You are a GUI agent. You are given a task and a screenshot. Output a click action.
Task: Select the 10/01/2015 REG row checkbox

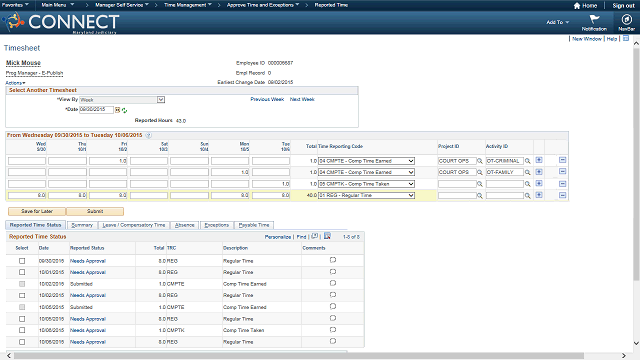point(22,272)
